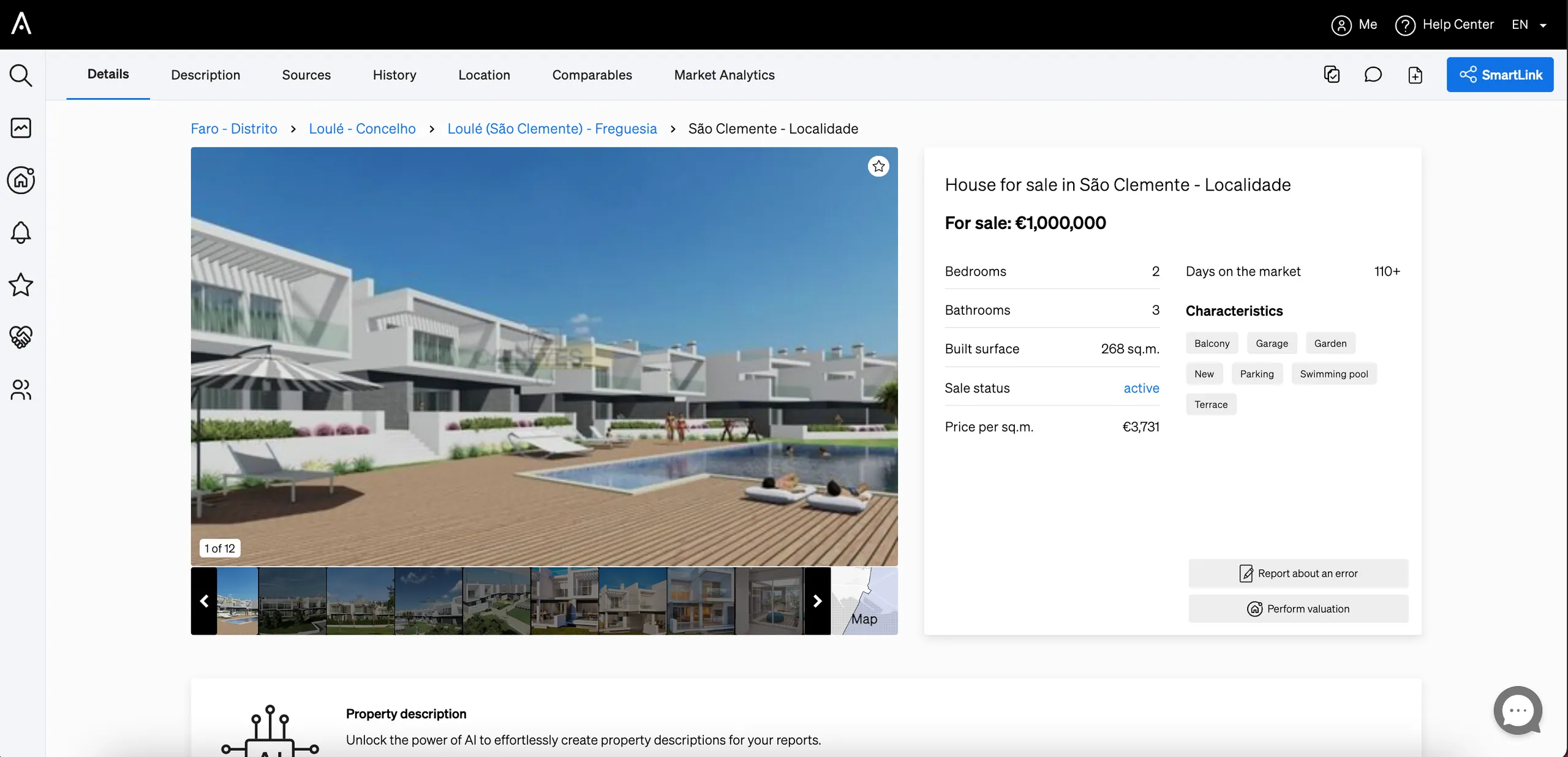Image resolution: width=1568 pixels, height=757 pixels.
Task: Click the copy-check icon in toolbar
Action: [1332, 75]
